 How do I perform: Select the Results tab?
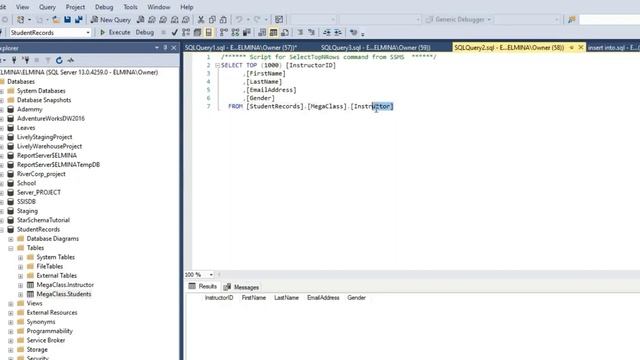203,287
